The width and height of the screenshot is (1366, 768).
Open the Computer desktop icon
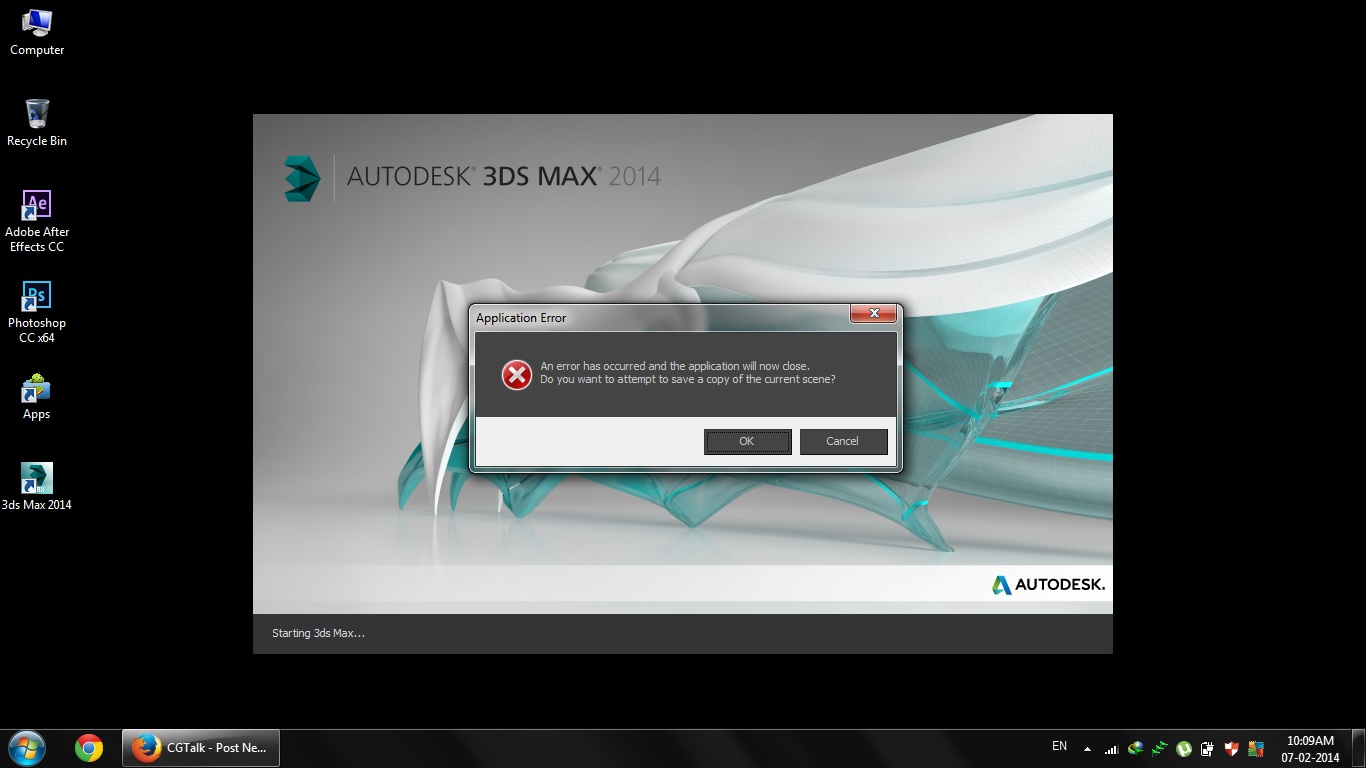click(x=37, y=32)
